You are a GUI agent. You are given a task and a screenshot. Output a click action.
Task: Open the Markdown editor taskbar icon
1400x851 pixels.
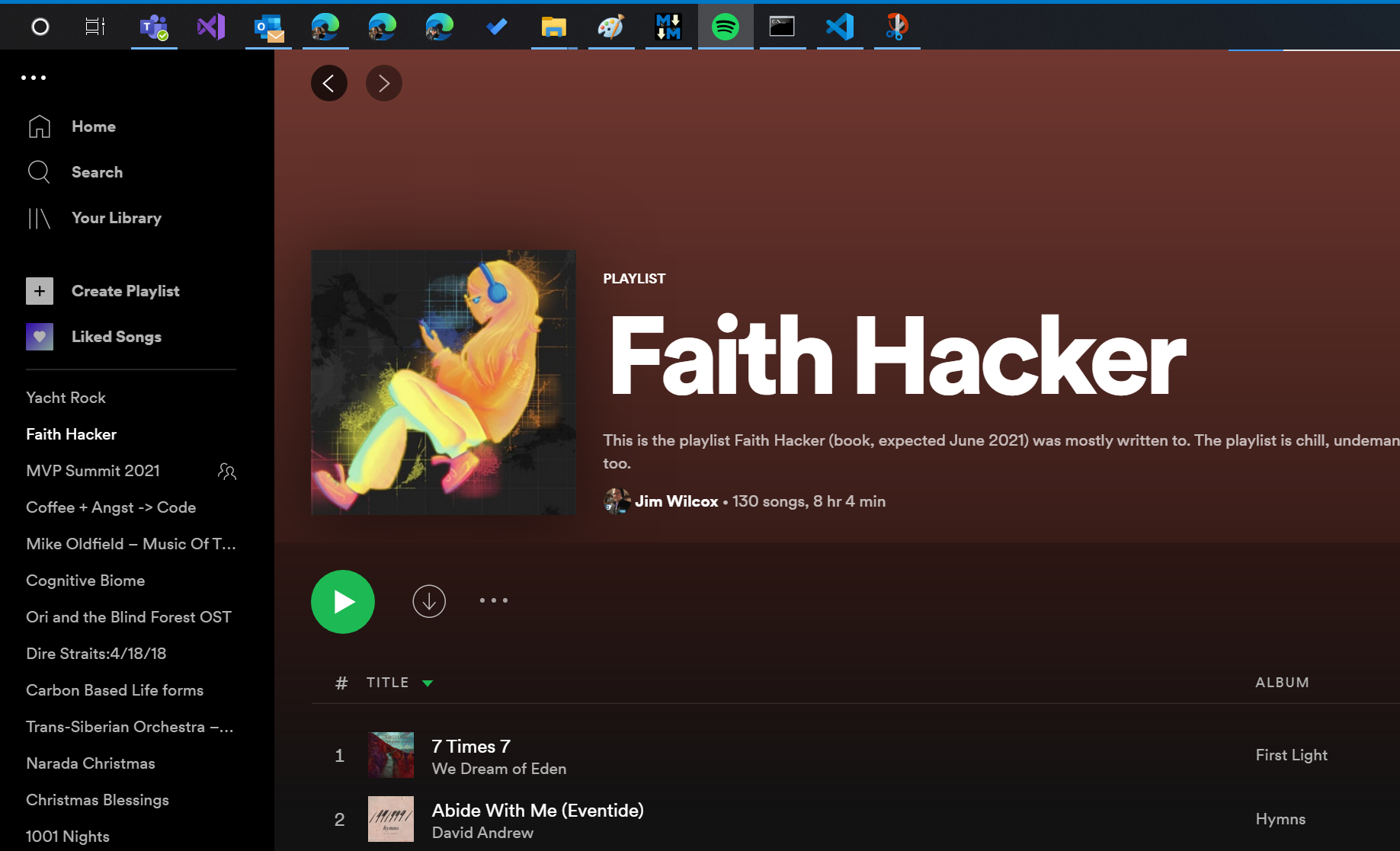pyautogui.click(x=668, y=27)
